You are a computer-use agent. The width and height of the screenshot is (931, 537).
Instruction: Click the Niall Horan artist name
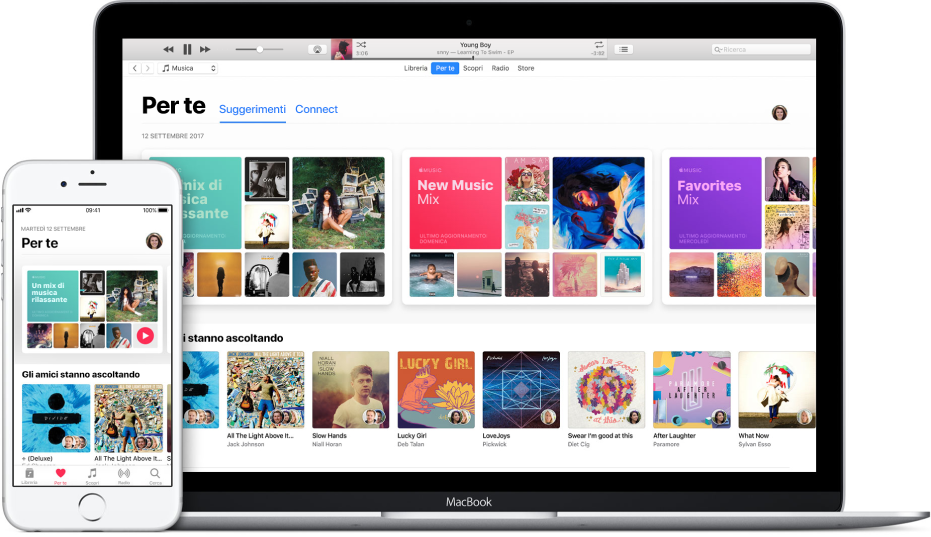pyautogui.click(x=327, y=444)
